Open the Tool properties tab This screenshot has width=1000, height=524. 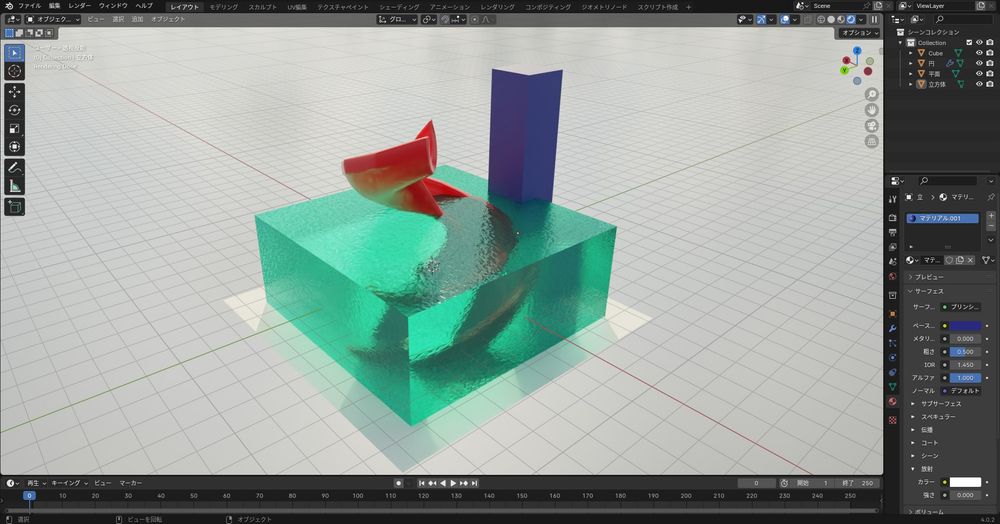click(x=892, y=200)
